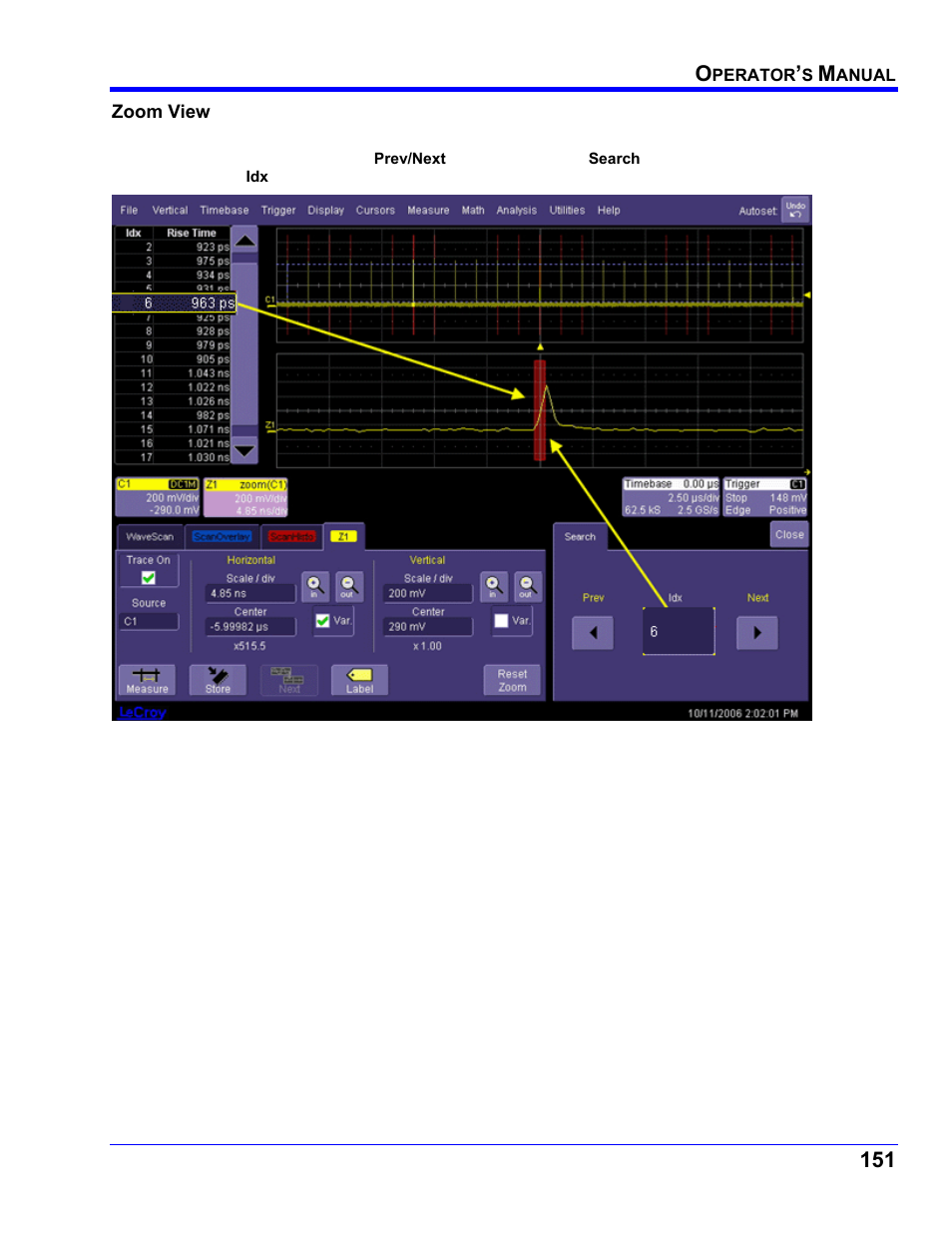Click the Vertical Center 290 mV field
The image size is (952, 1233).
click(428, 627)
